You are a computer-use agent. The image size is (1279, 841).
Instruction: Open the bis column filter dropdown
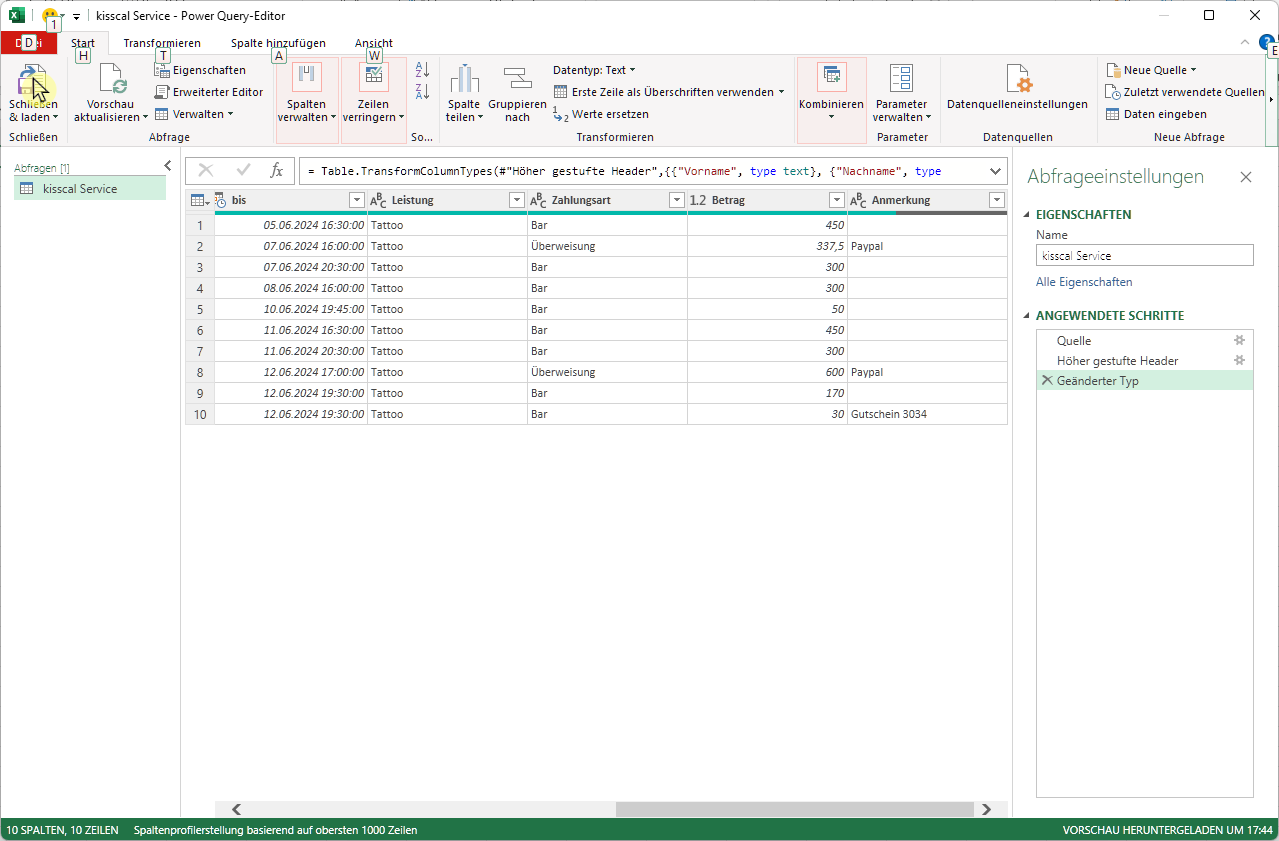click(357, 200)
